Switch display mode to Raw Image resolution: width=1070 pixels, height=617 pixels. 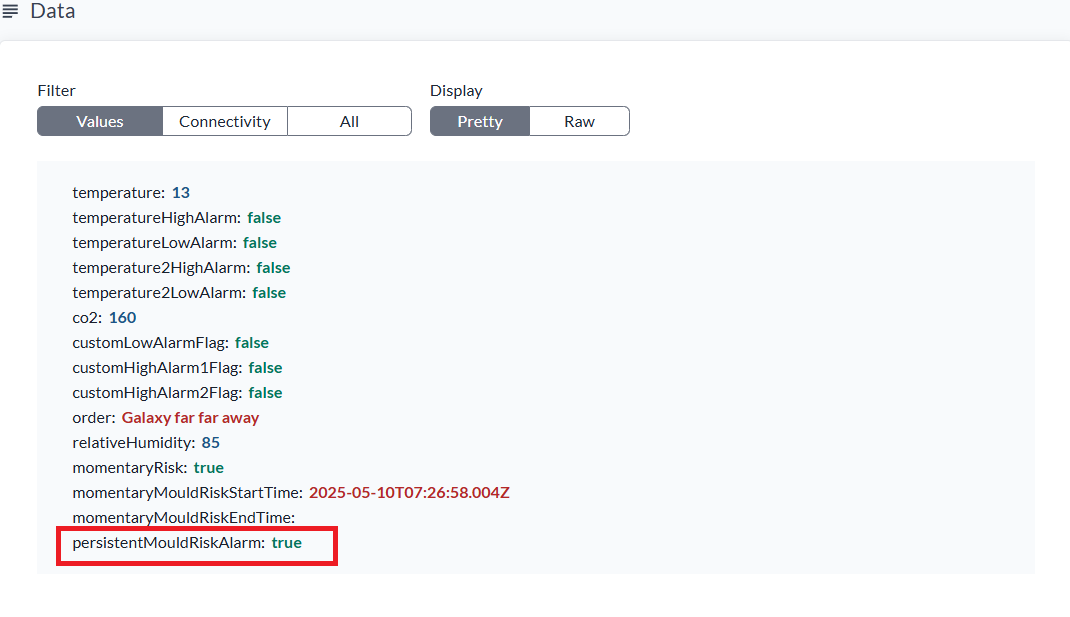(x=579, y=121)
